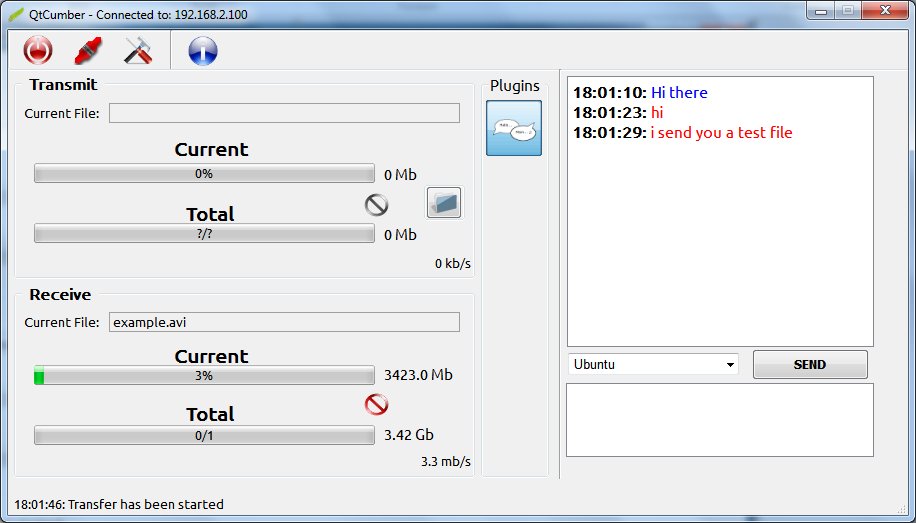916x523 pixels.
Task: Click the grey cancel icon in Transmit
Action: coord(376,205)
